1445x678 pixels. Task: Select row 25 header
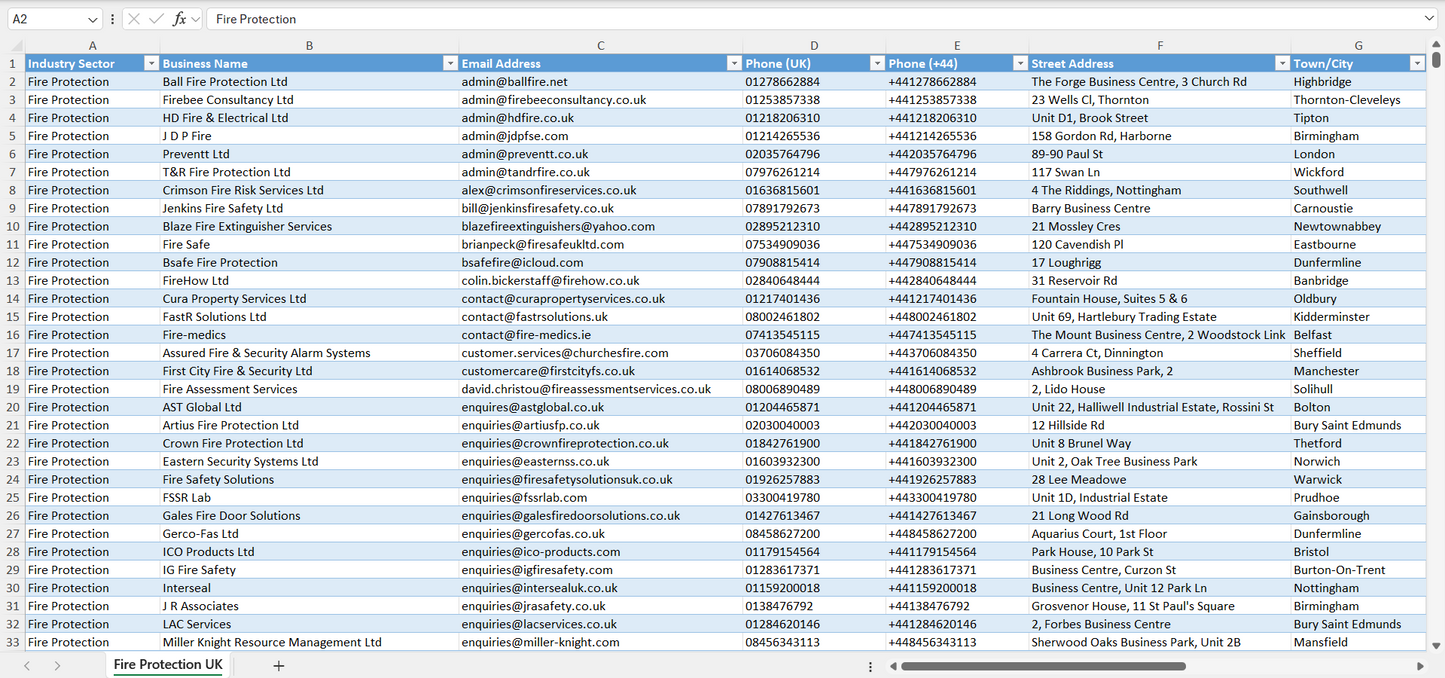[x=13, y=497]
